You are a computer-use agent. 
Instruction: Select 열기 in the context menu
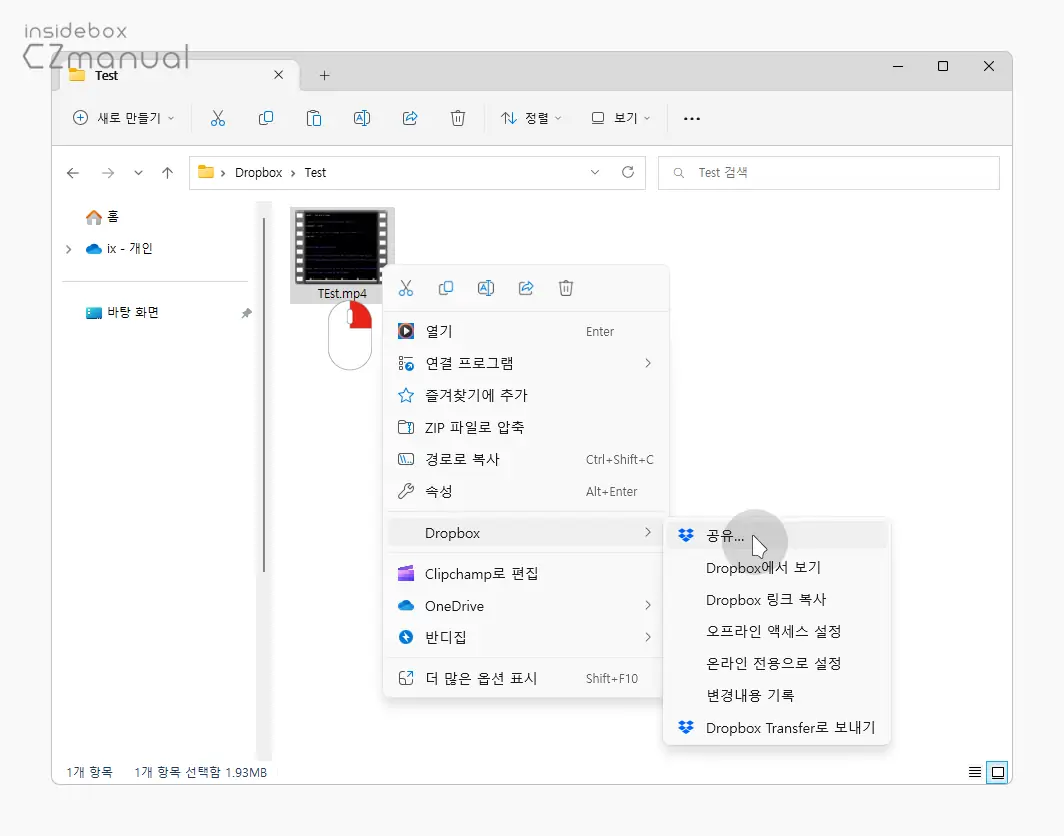[526, 331]
